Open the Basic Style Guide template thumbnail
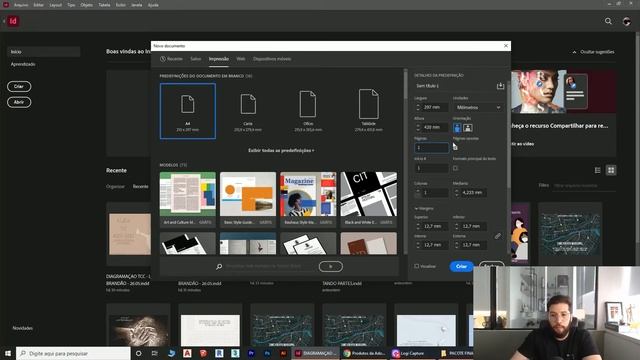Viewport: 640px width, 360px height. point(248,194)
